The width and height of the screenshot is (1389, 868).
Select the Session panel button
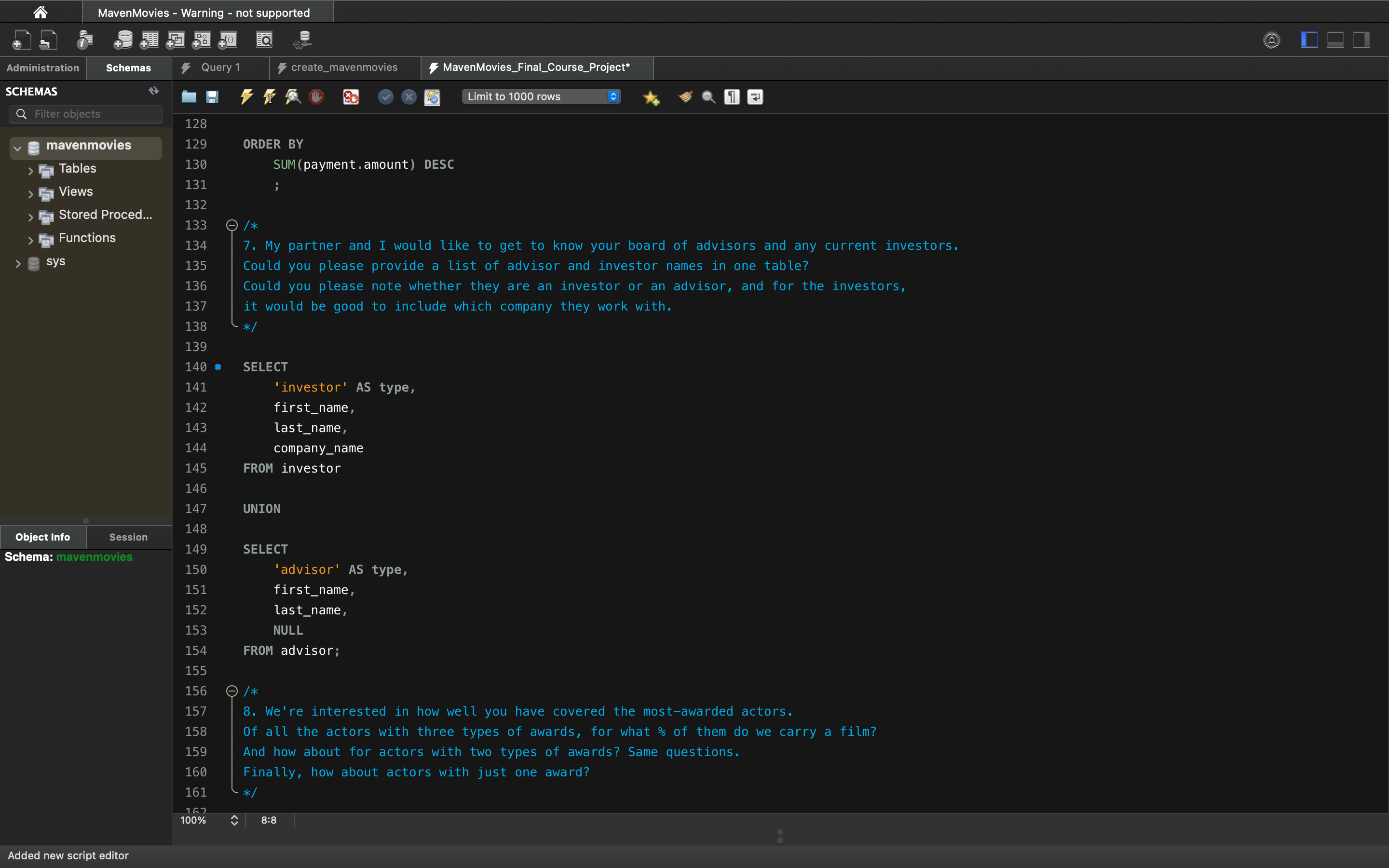click(127, 537)
